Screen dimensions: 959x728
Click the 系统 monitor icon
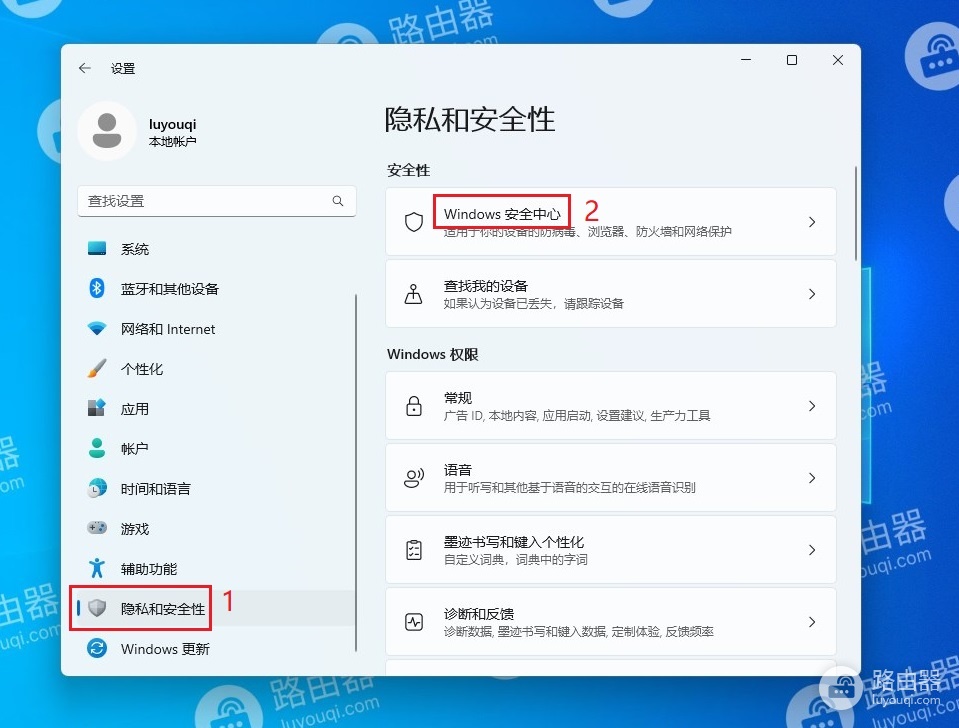point(97,248)
